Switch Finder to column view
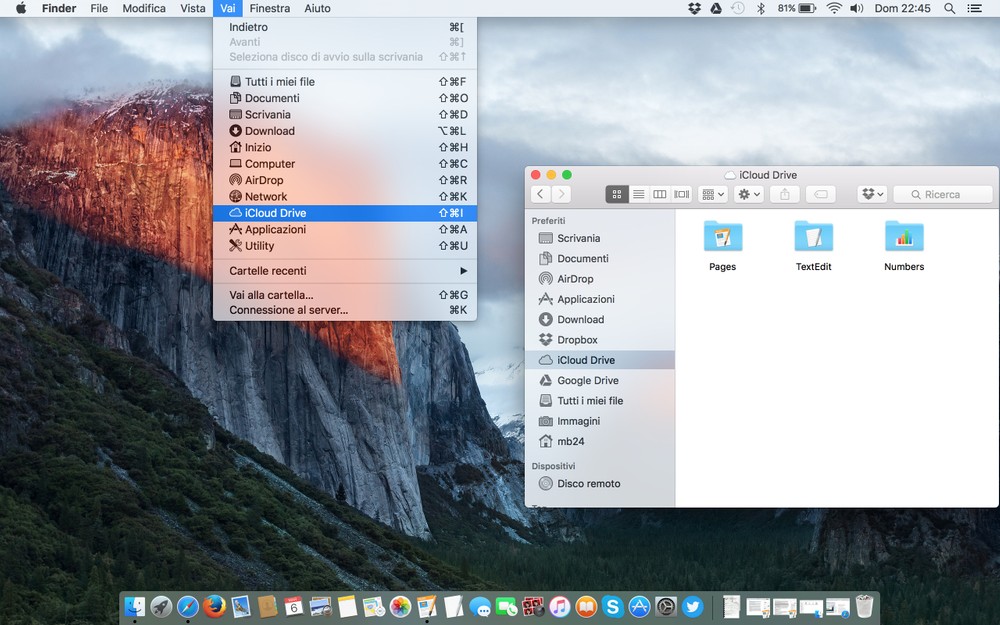 pos(660,194)
